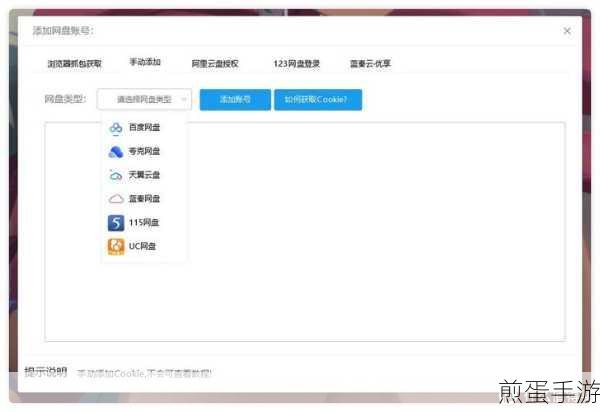Choose UC网盘 from the dropdown list
Viewport: 600px width, 412px height.
coord(144,246)
